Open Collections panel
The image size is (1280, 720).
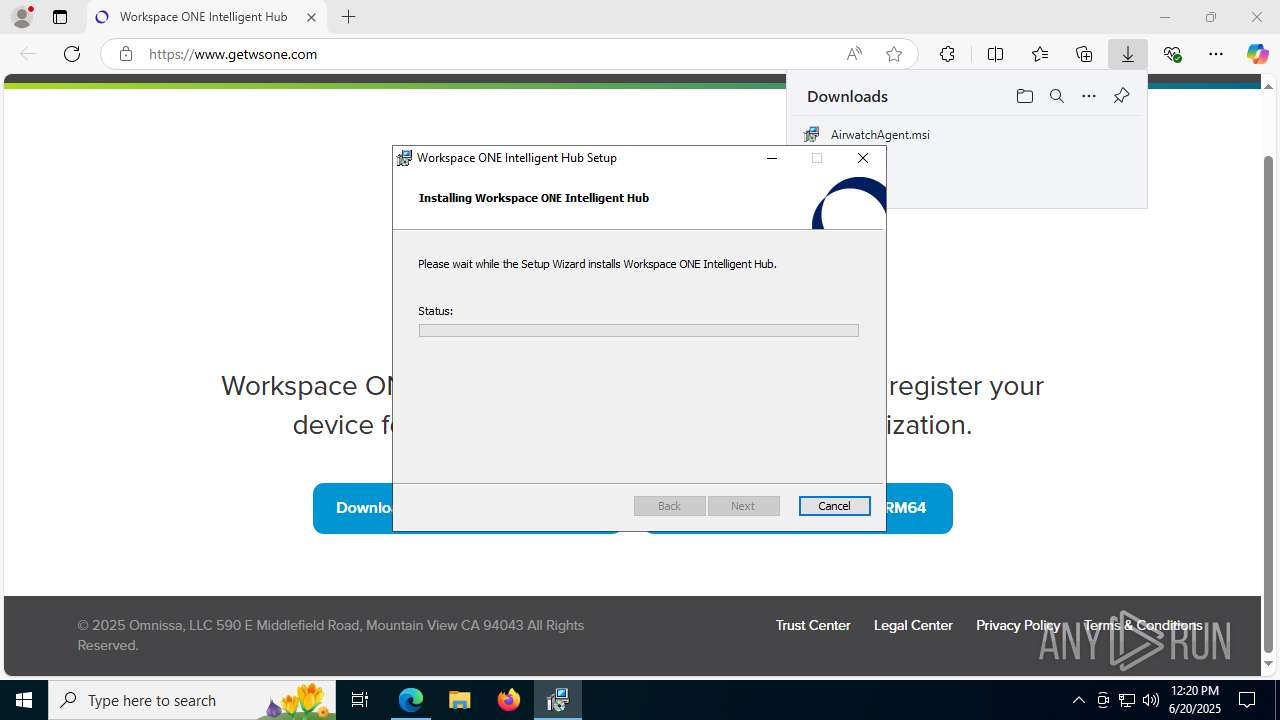(1084, 54)
